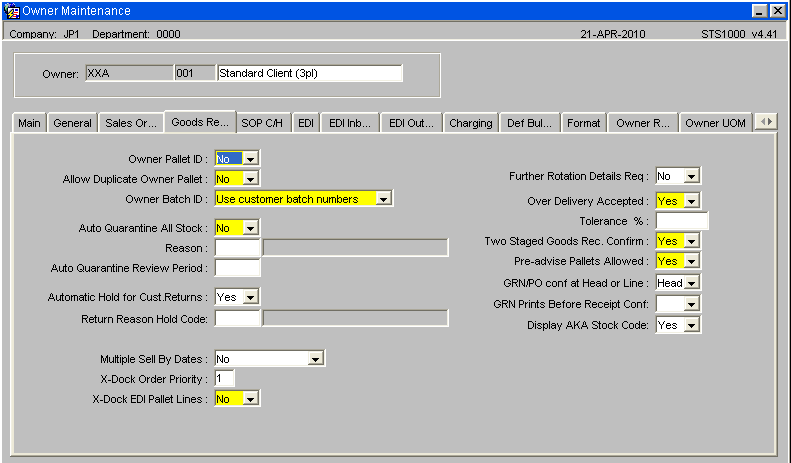This screenshot has height=463, width=791.
Task: Expand GRN Prints Before Receipt Conf dropdown
Action: point(692,304)
